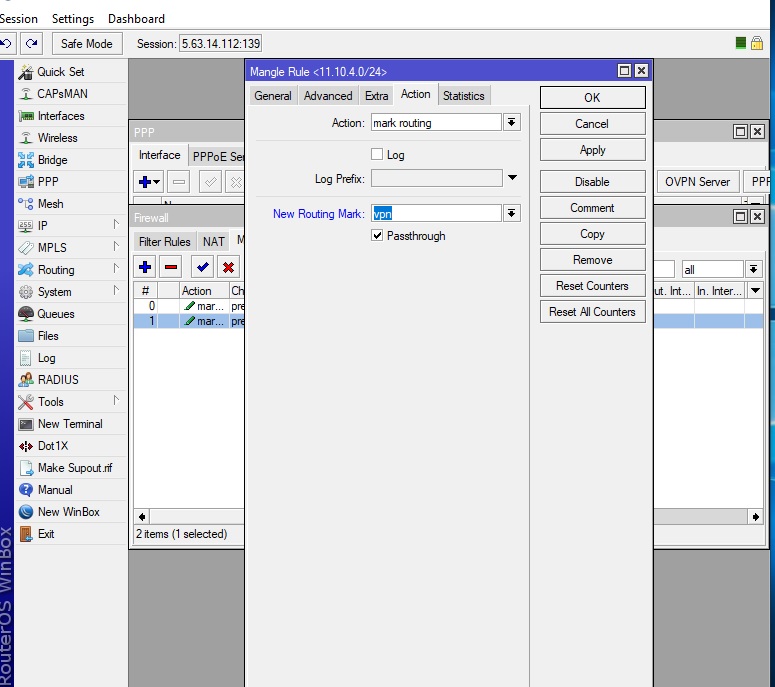This screenshot has width=775, height=687.
Task: Switch to the General tab
Action: (x=273, y=95)
